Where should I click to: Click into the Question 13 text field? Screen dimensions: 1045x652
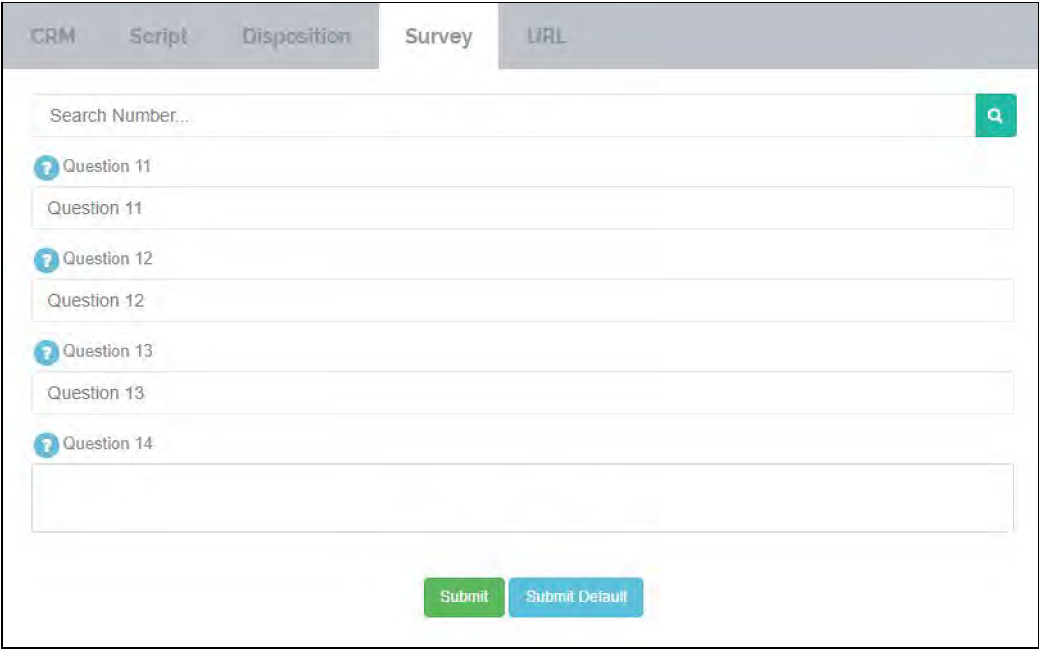click(522, 393)
